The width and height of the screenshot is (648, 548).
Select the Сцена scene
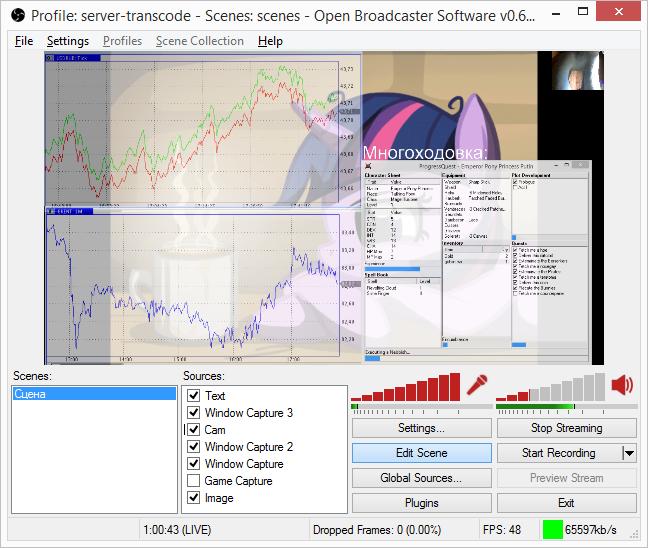(x=94, y=393)
